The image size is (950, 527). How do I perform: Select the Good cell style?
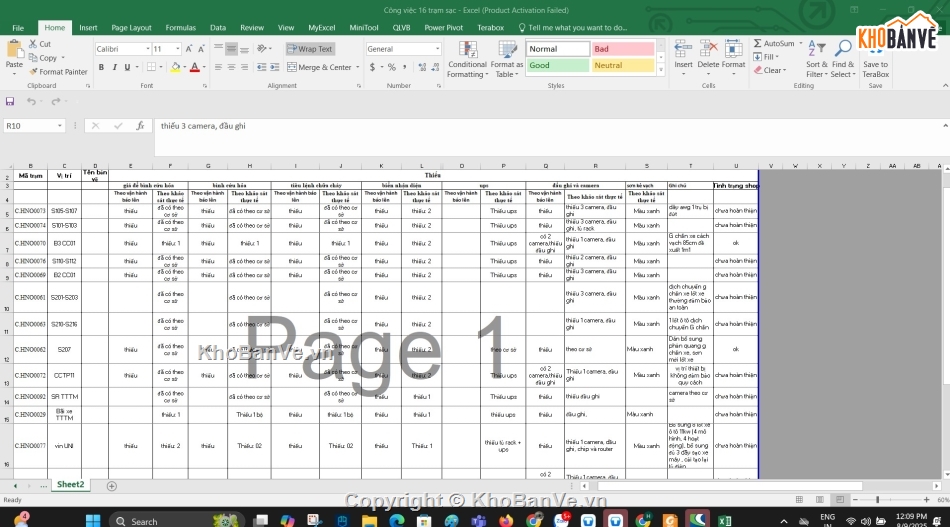[x=557, y=65]
